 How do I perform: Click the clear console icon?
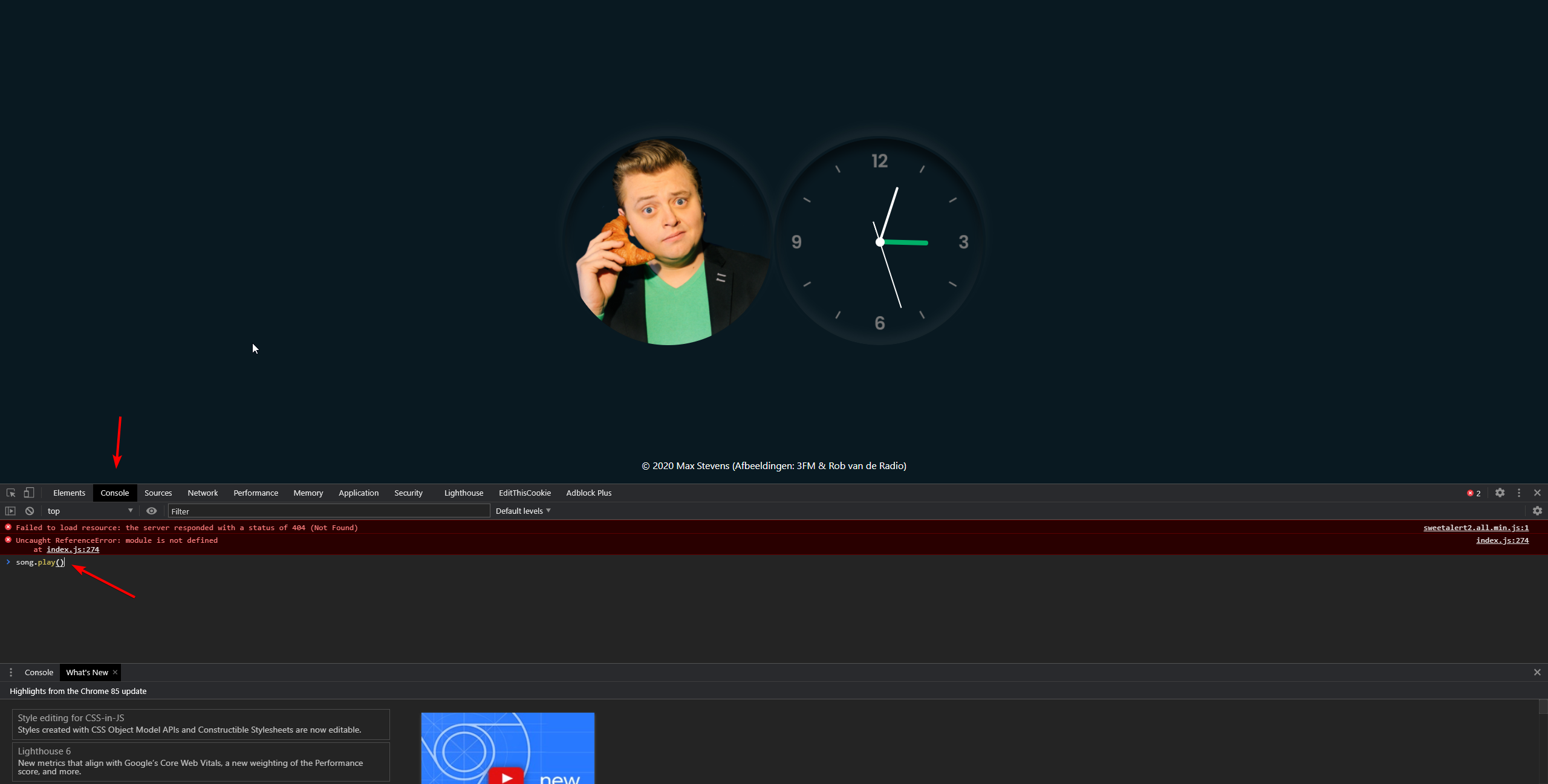pos(30,511)
